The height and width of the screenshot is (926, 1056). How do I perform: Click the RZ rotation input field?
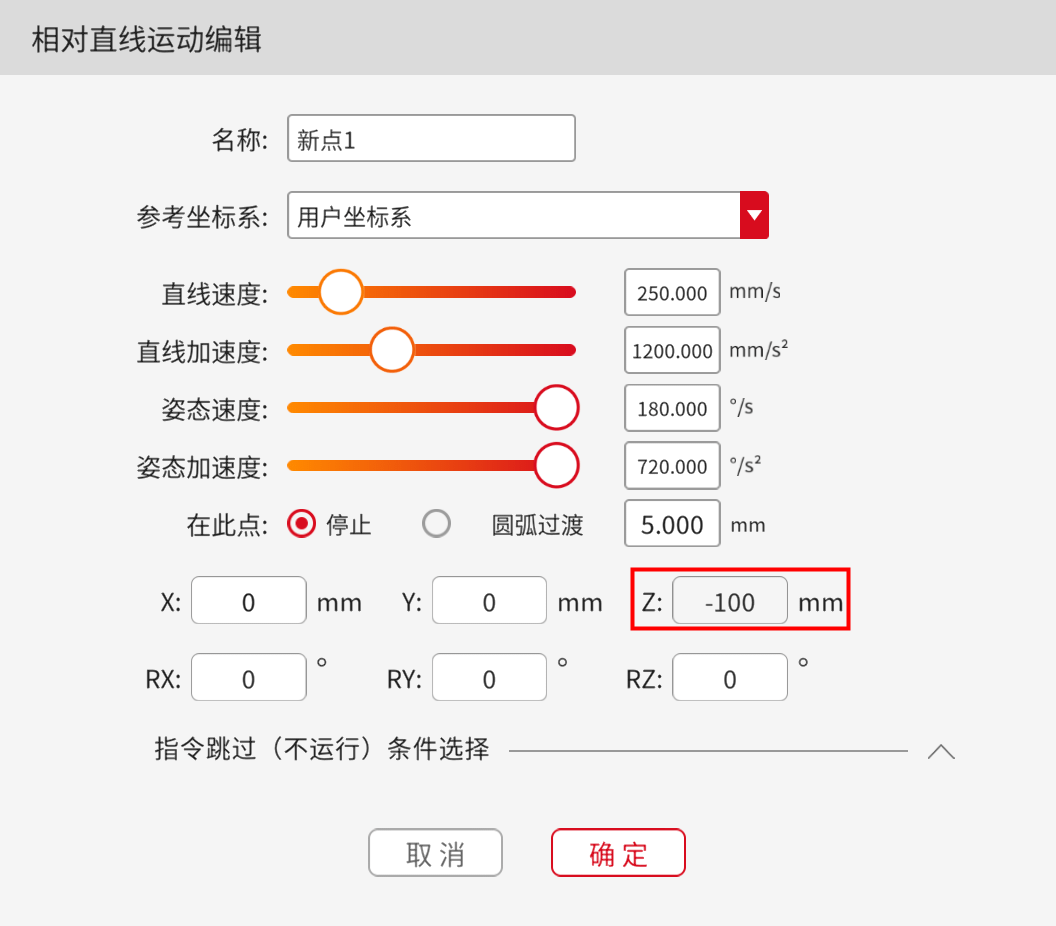[x=729, y=678]
